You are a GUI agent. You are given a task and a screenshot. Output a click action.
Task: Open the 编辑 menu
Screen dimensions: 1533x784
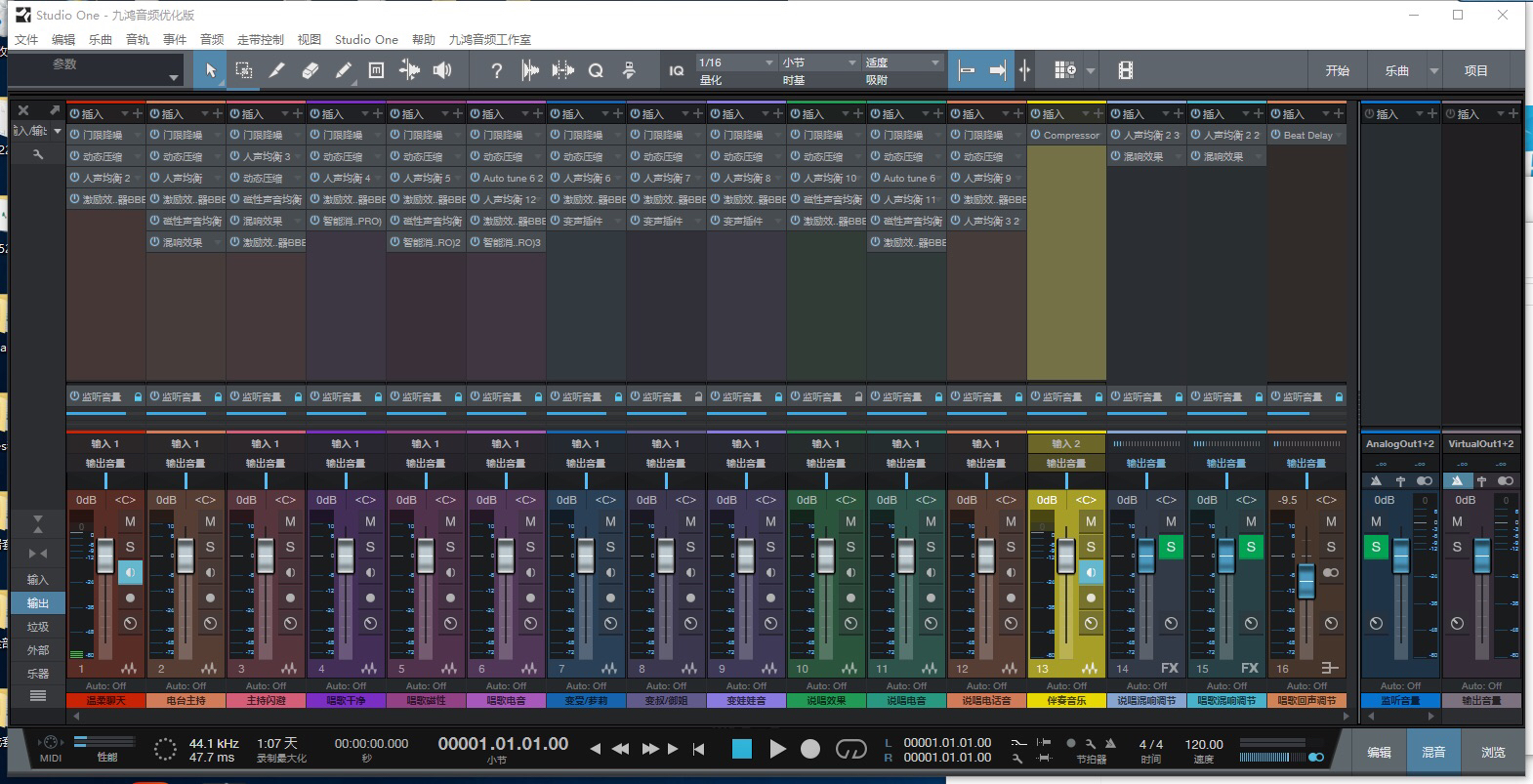63,39
